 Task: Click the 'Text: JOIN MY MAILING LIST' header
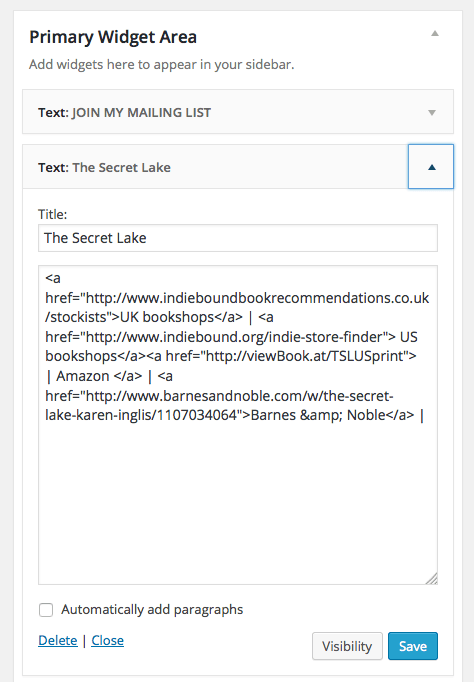click(x=238, y=112)
